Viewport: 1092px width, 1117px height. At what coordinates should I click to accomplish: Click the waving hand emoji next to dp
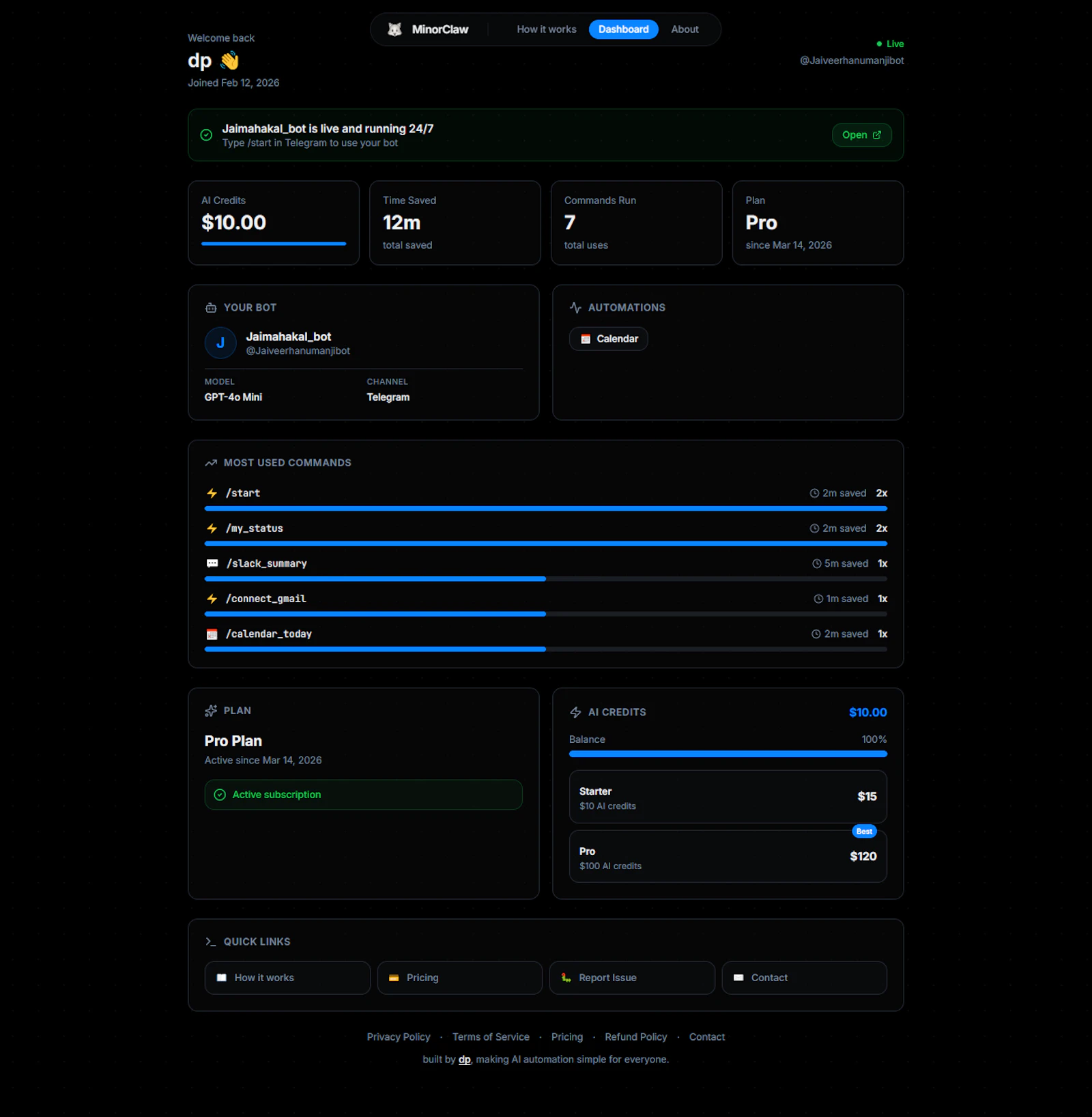tap(230, 61)
